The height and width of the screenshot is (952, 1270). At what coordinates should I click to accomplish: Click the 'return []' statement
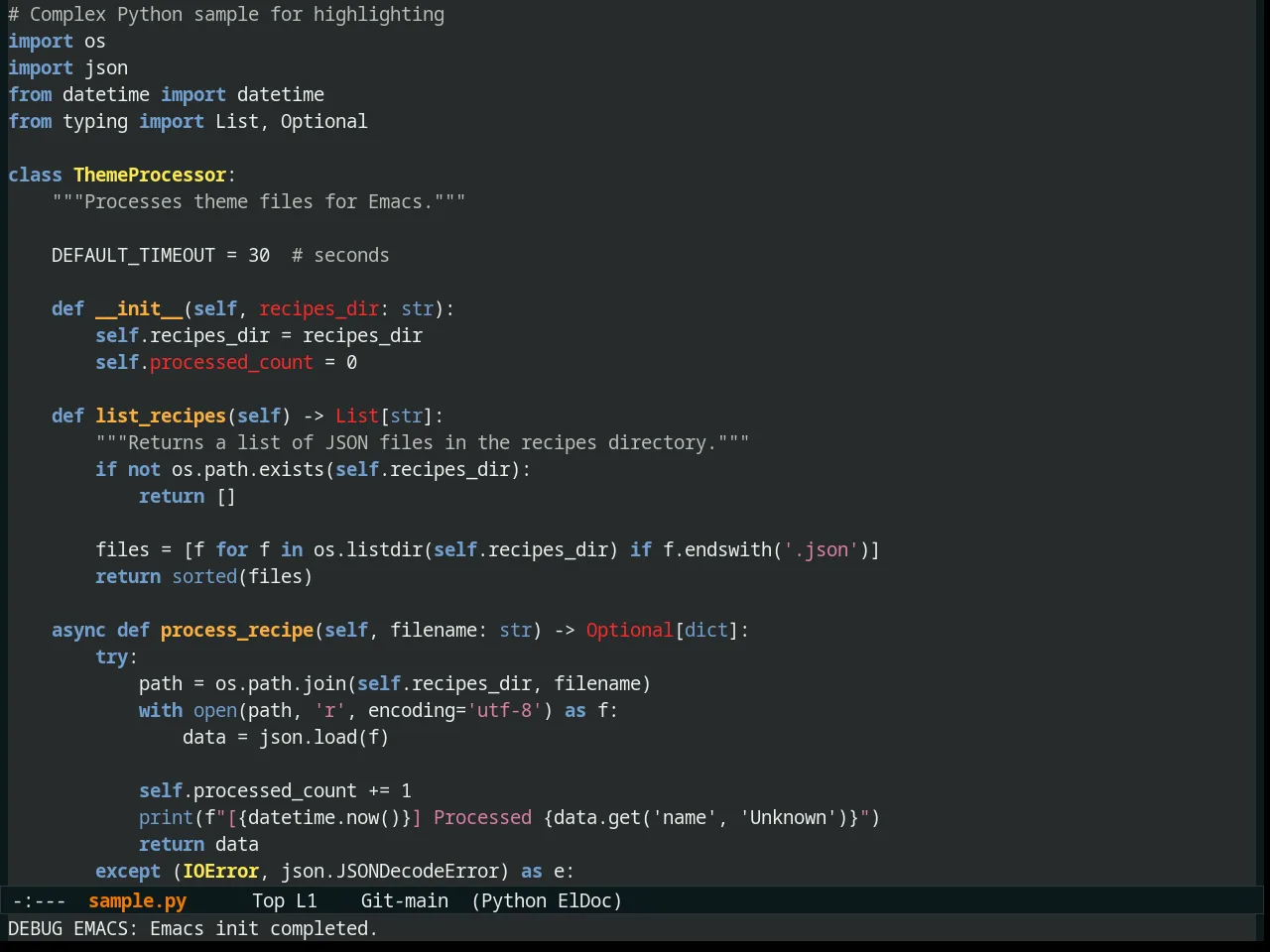(x=188, y=496)
